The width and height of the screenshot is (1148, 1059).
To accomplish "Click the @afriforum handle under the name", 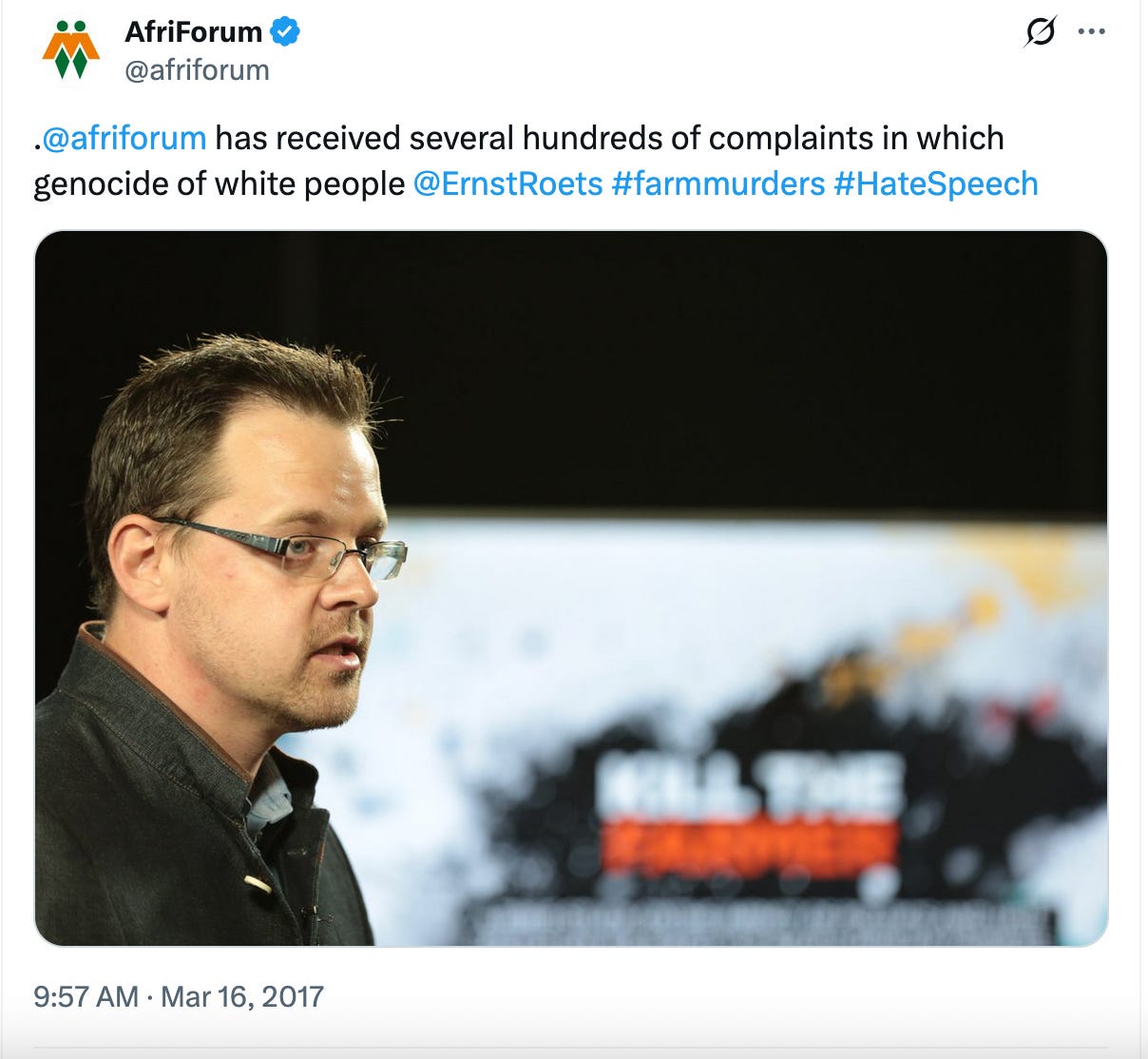I will click(x=197, y=70).
